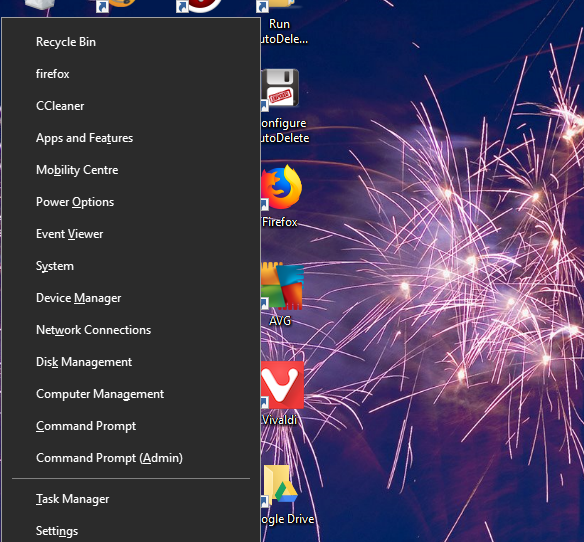The image size is (584, 542).
Task: Select the Google Drive folder desktop icon
Action: click(280, 485)
